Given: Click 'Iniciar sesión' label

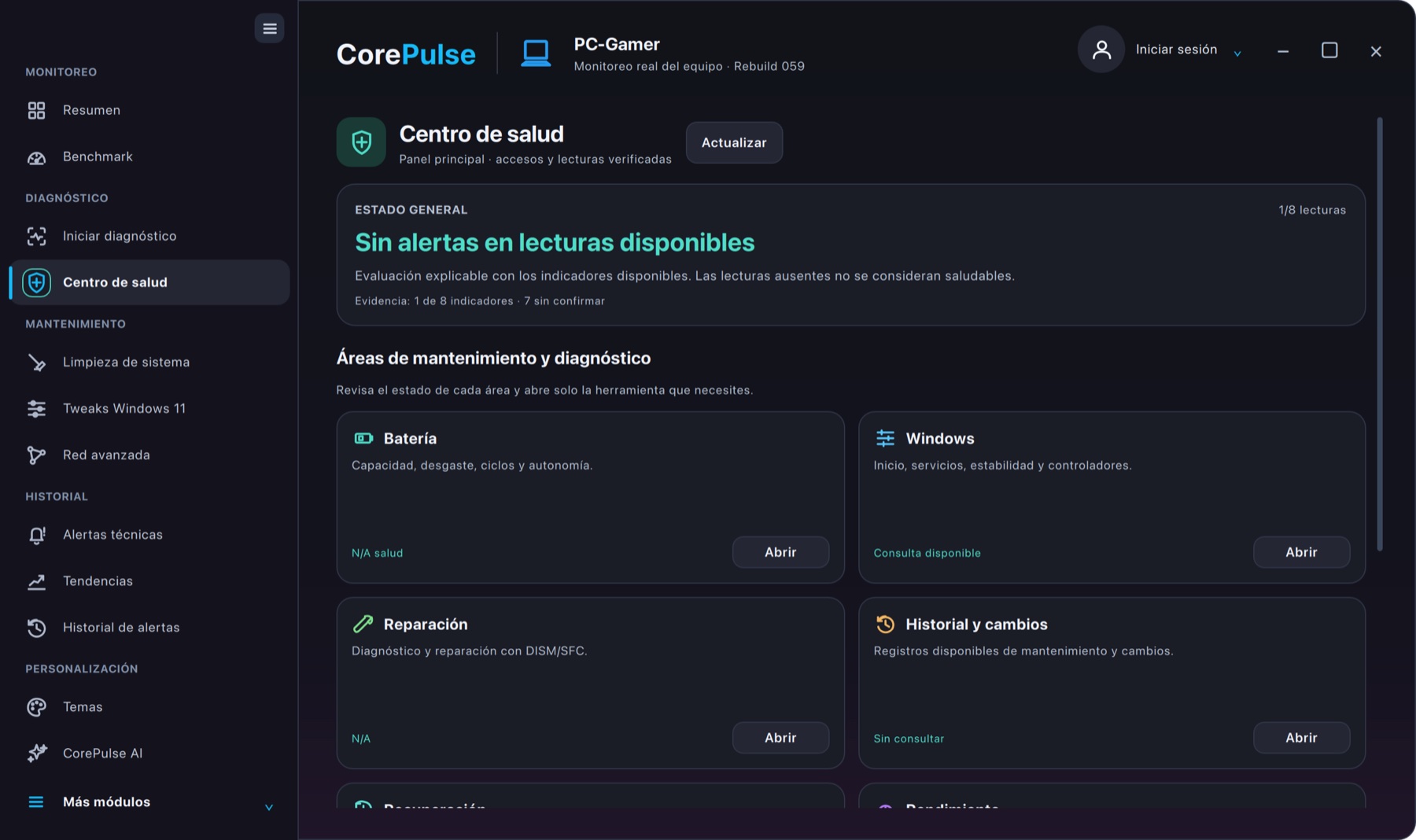Looking at the screenshot, I should tap(1176, 50).
